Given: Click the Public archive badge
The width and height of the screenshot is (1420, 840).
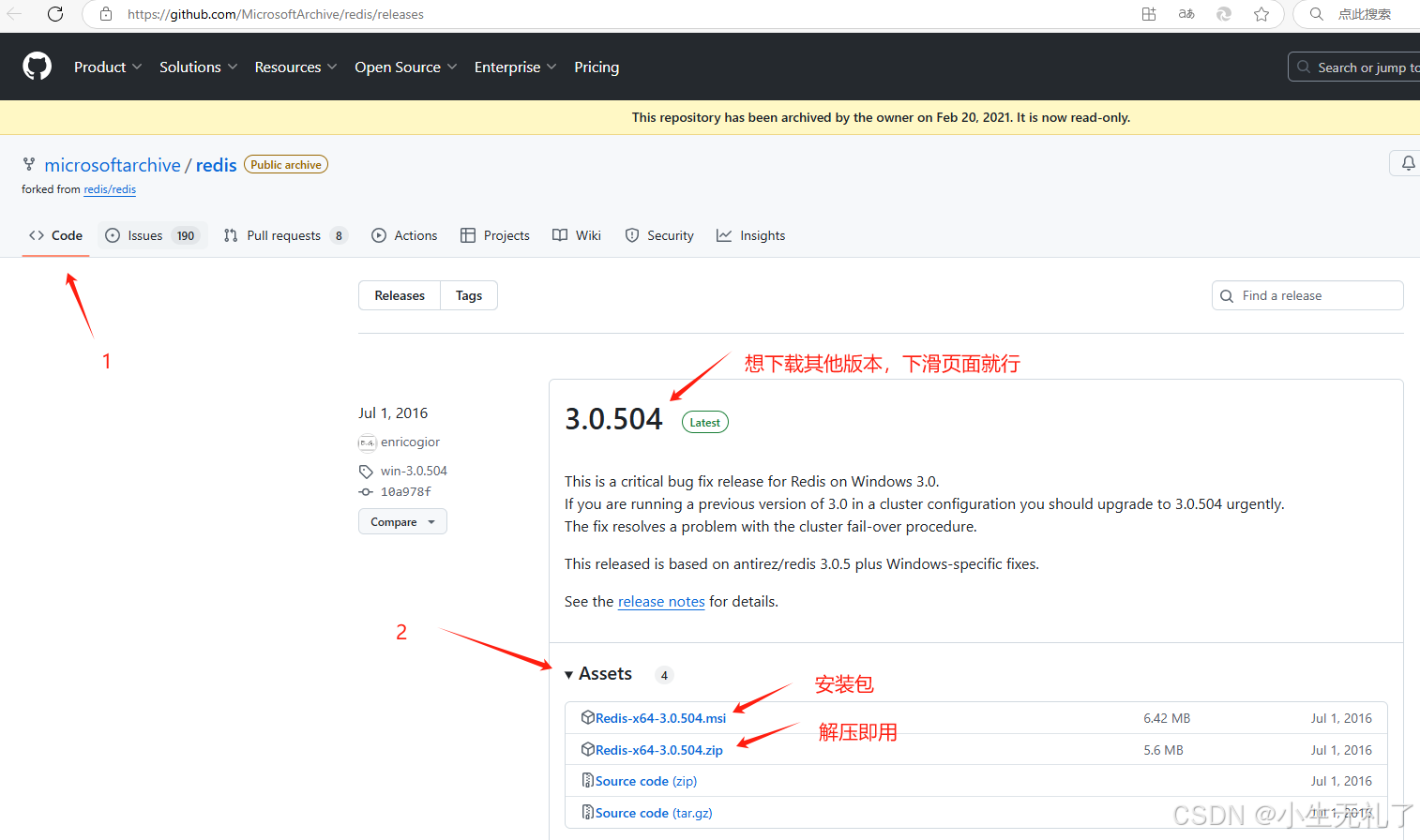Looking at the screenshot, I should click(286, 164).
